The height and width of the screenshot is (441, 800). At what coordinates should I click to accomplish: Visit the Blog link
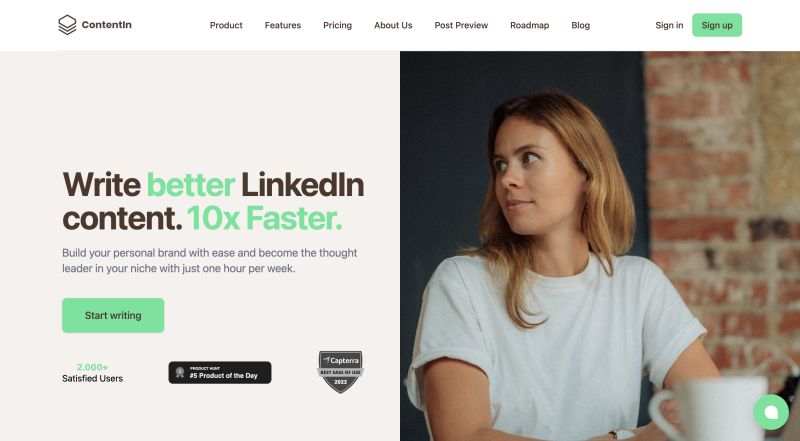(x=581, y=25)
